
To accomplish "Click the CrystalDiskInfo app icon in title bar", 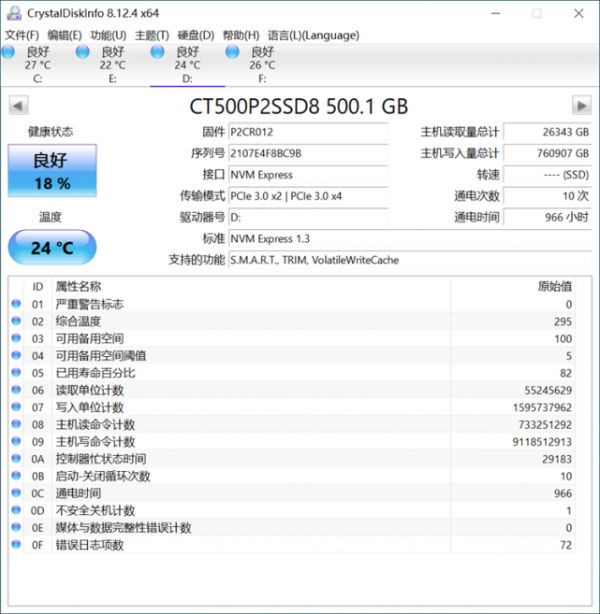I will [14, 13].
